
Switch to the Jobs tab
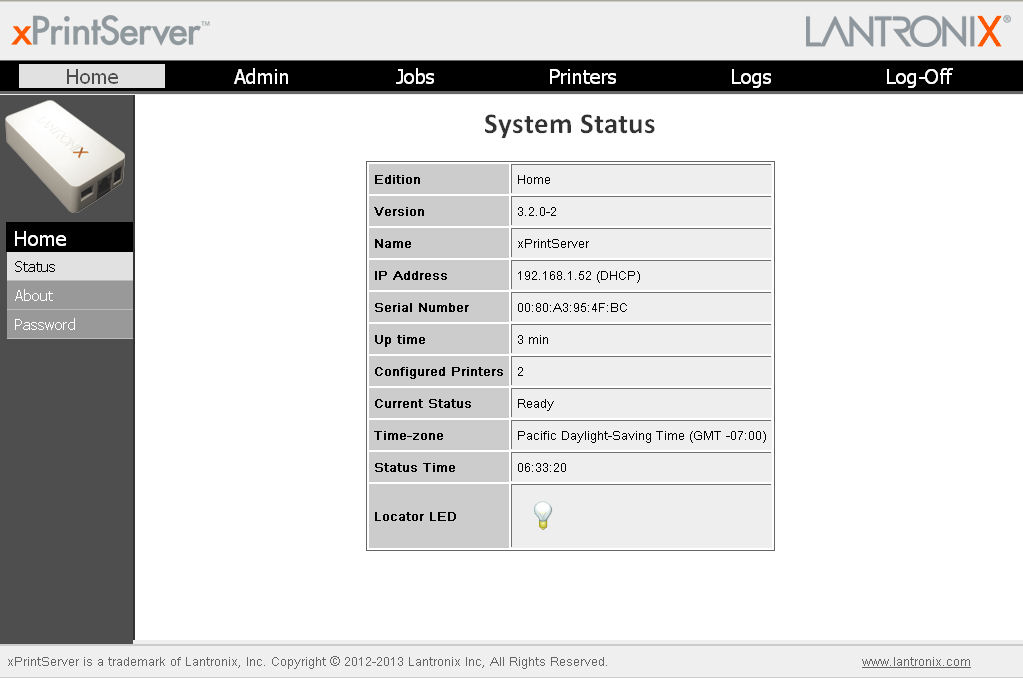tap(415, 77)
